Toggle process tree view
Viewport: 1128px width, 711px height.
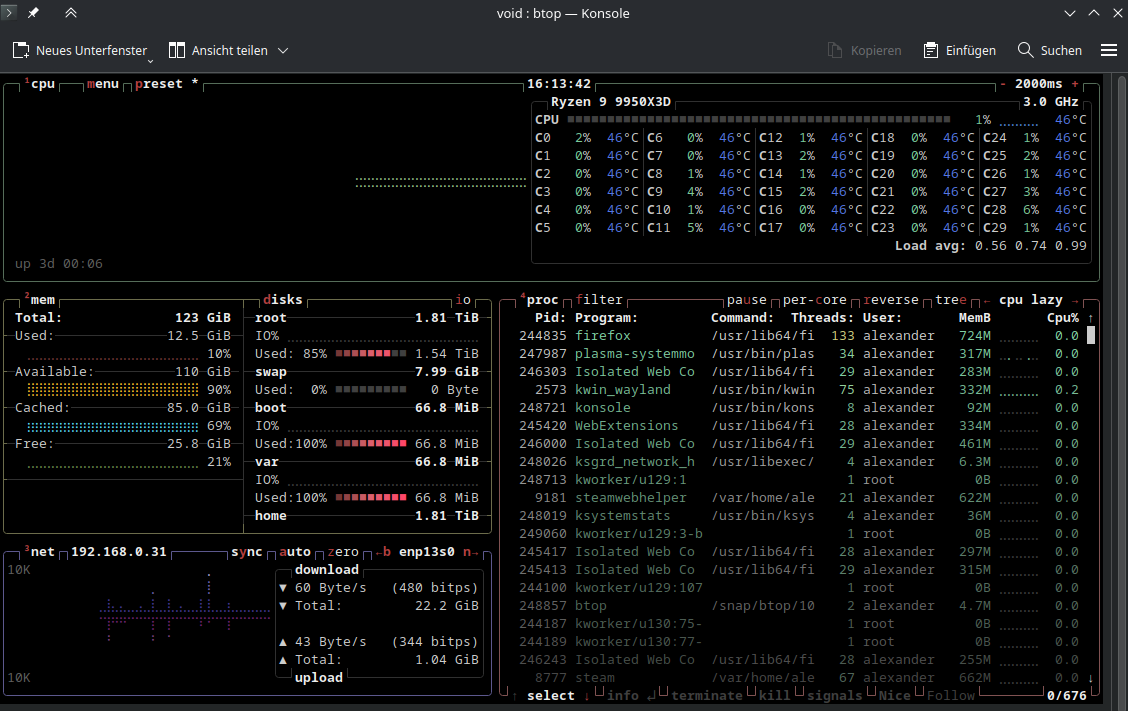tap(951, 299)
